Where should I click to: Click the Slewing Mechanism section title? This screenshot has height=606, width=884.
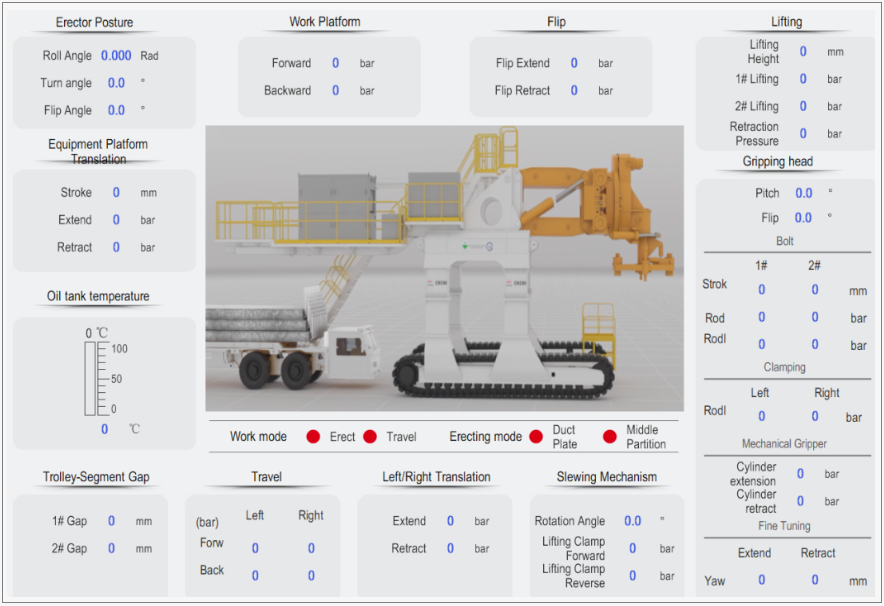pyautogui.click(x=607, y=477)
